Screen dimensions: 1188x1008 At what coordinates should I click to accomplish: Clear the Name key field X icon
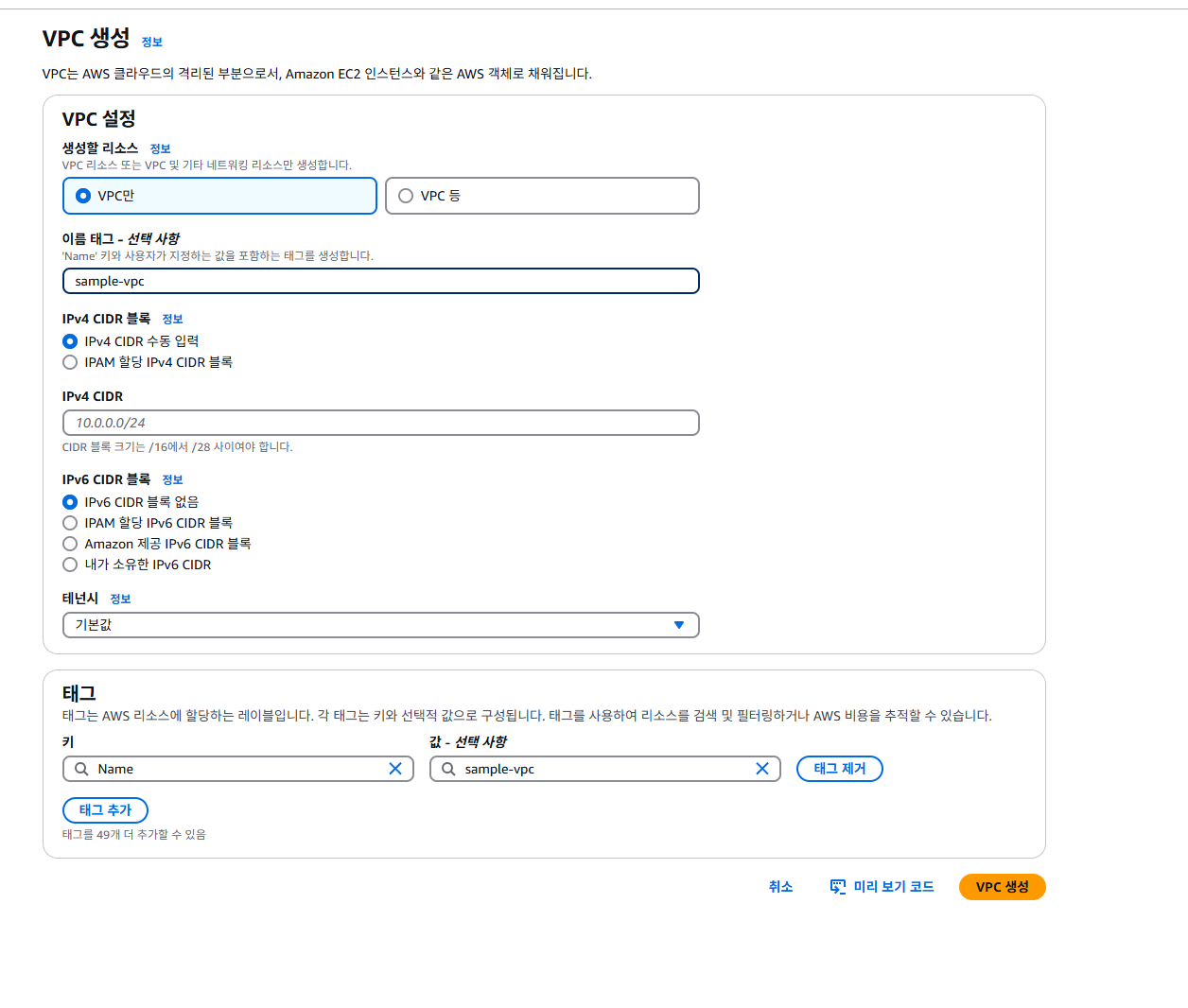pyautogui.click(x=395, y=769)
